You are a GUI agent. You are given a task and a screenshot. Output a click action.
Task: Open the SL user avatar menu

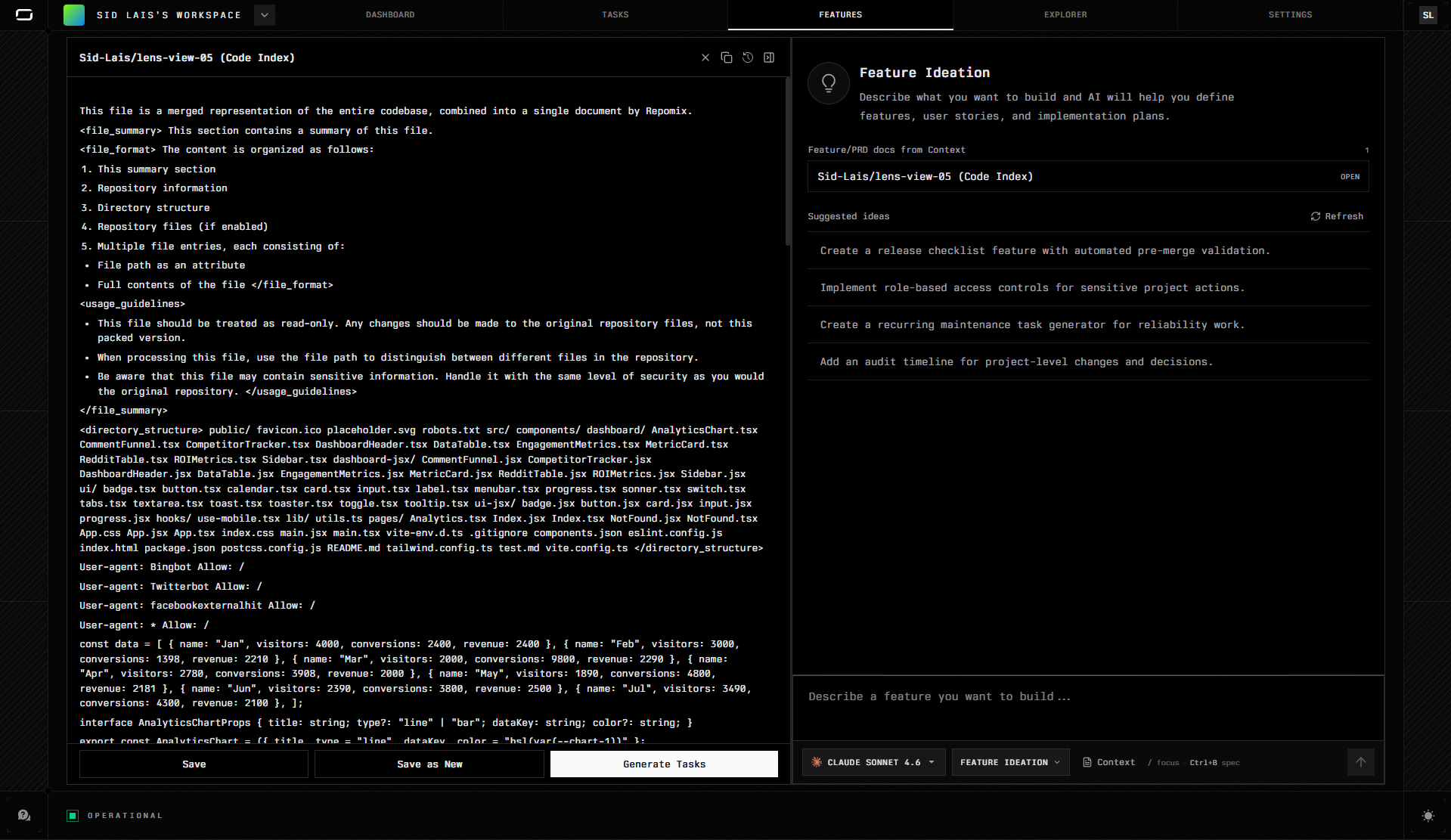point(1427,15)
